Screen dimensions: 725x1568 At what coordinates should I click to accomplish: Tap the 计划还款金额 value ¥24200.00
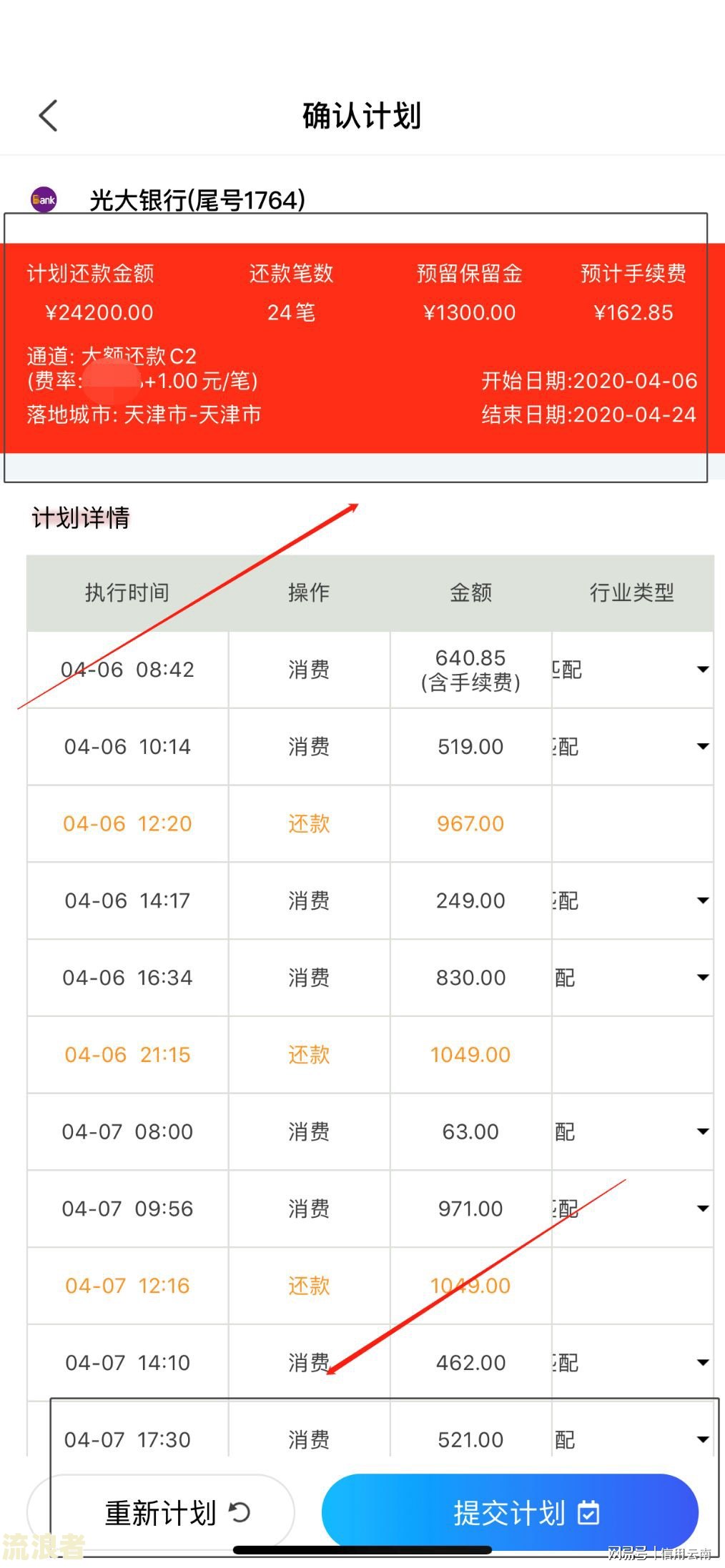point(99,312)
